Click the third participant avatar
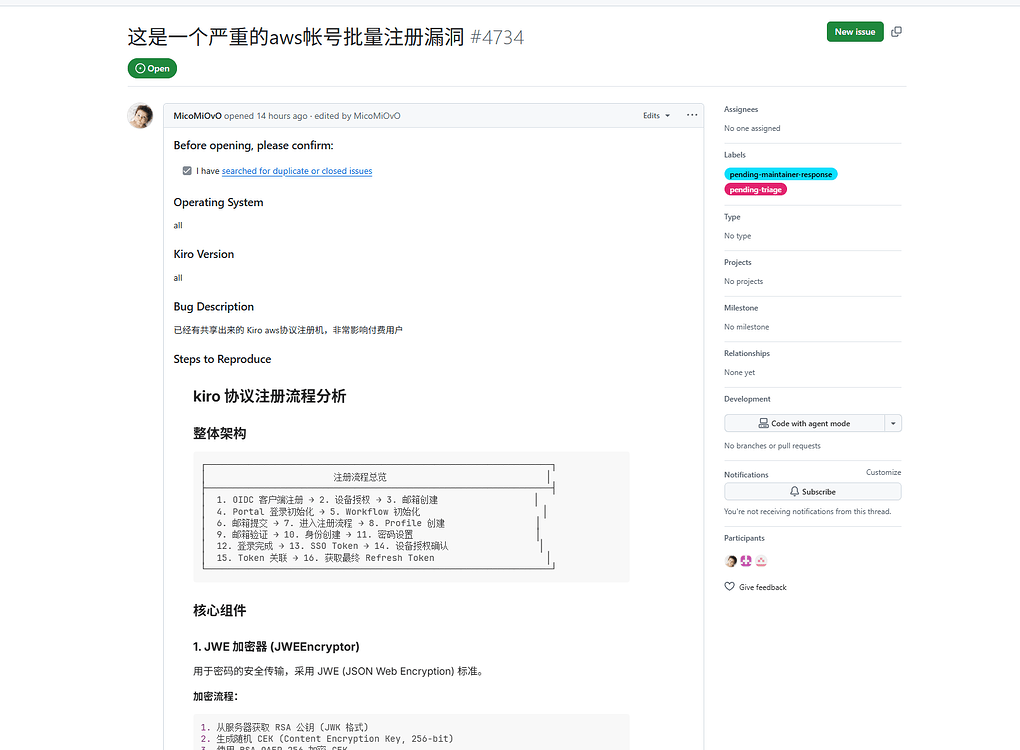This screenshot has height=750, width=1020. click(761, 561)
